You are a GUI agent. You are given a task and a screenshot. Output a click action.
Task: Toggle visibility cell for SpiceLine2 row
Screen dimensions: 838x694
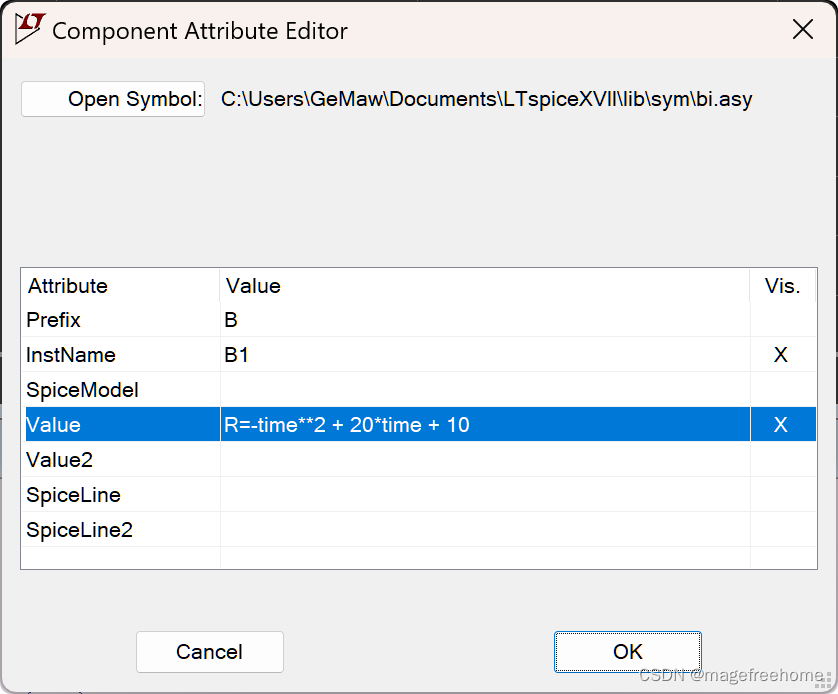coord(783,529)
